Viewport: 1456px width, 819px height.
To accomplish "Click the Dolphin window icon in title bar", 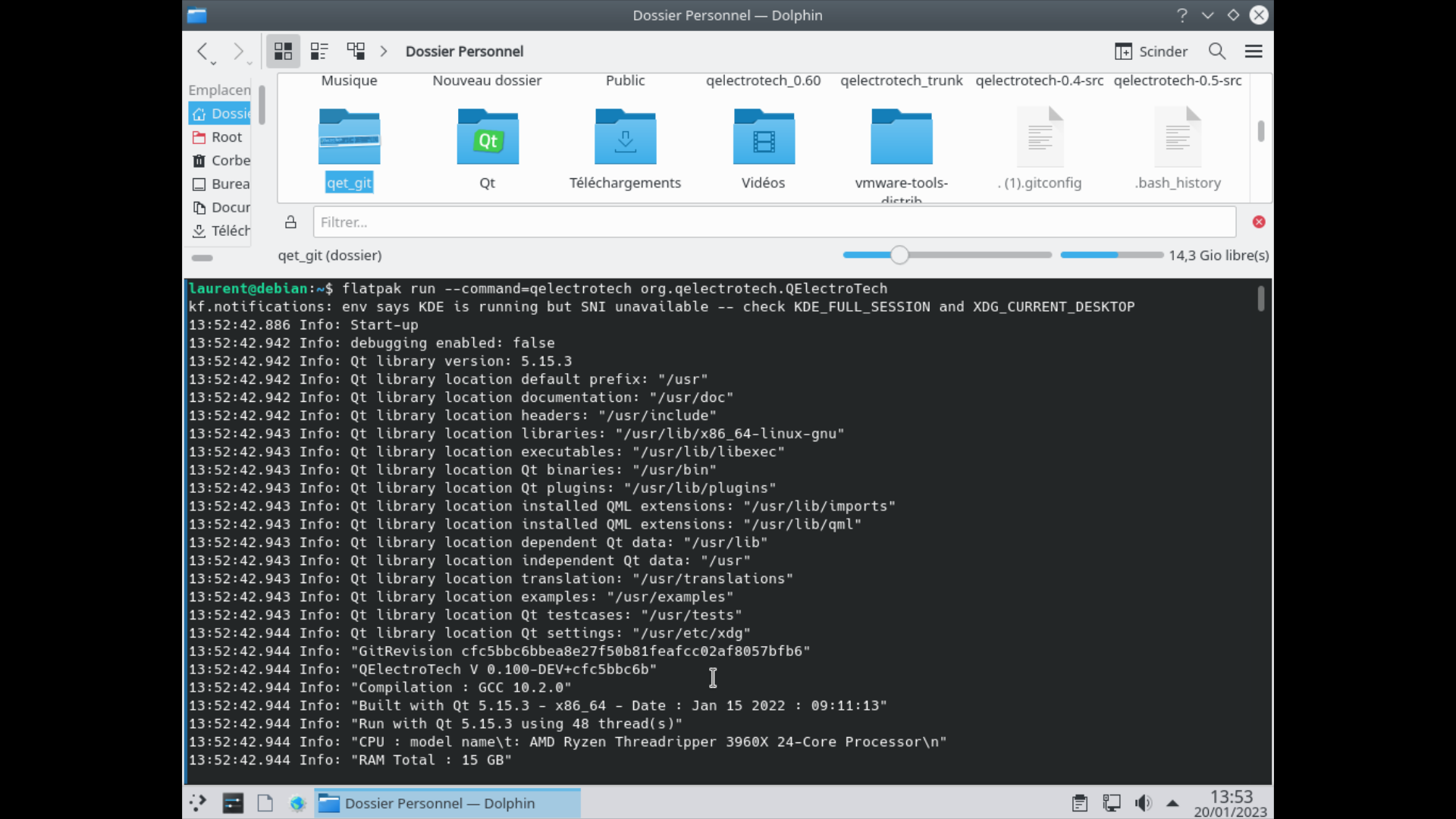I will 197,15.
